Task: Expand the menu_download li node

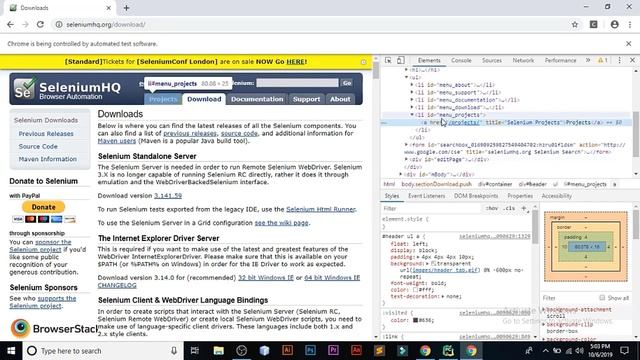Action: click(x=412, y=107)
